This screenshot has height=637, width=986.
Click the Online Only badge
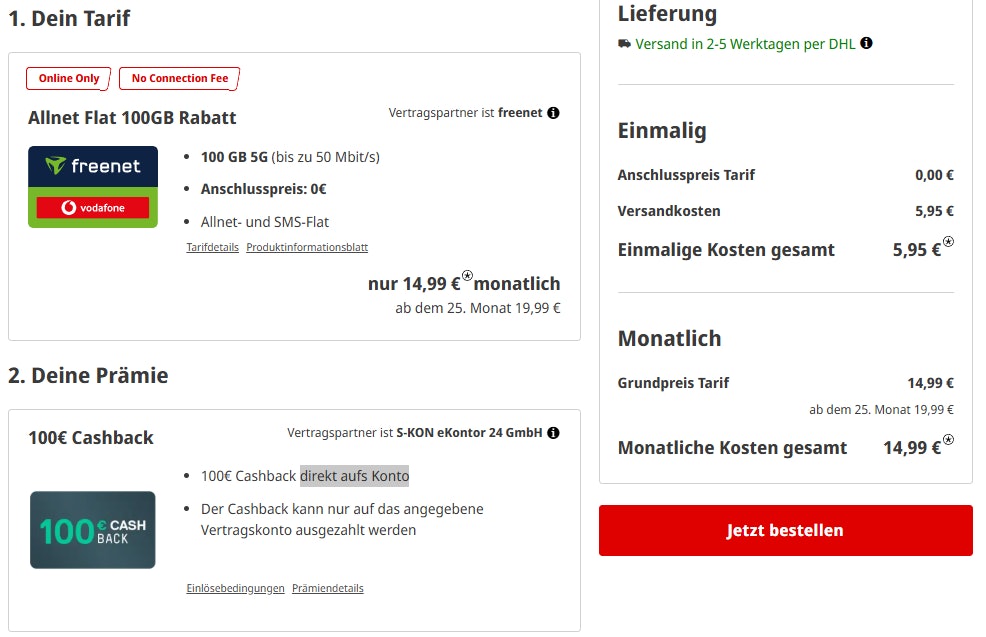(69, 78)
